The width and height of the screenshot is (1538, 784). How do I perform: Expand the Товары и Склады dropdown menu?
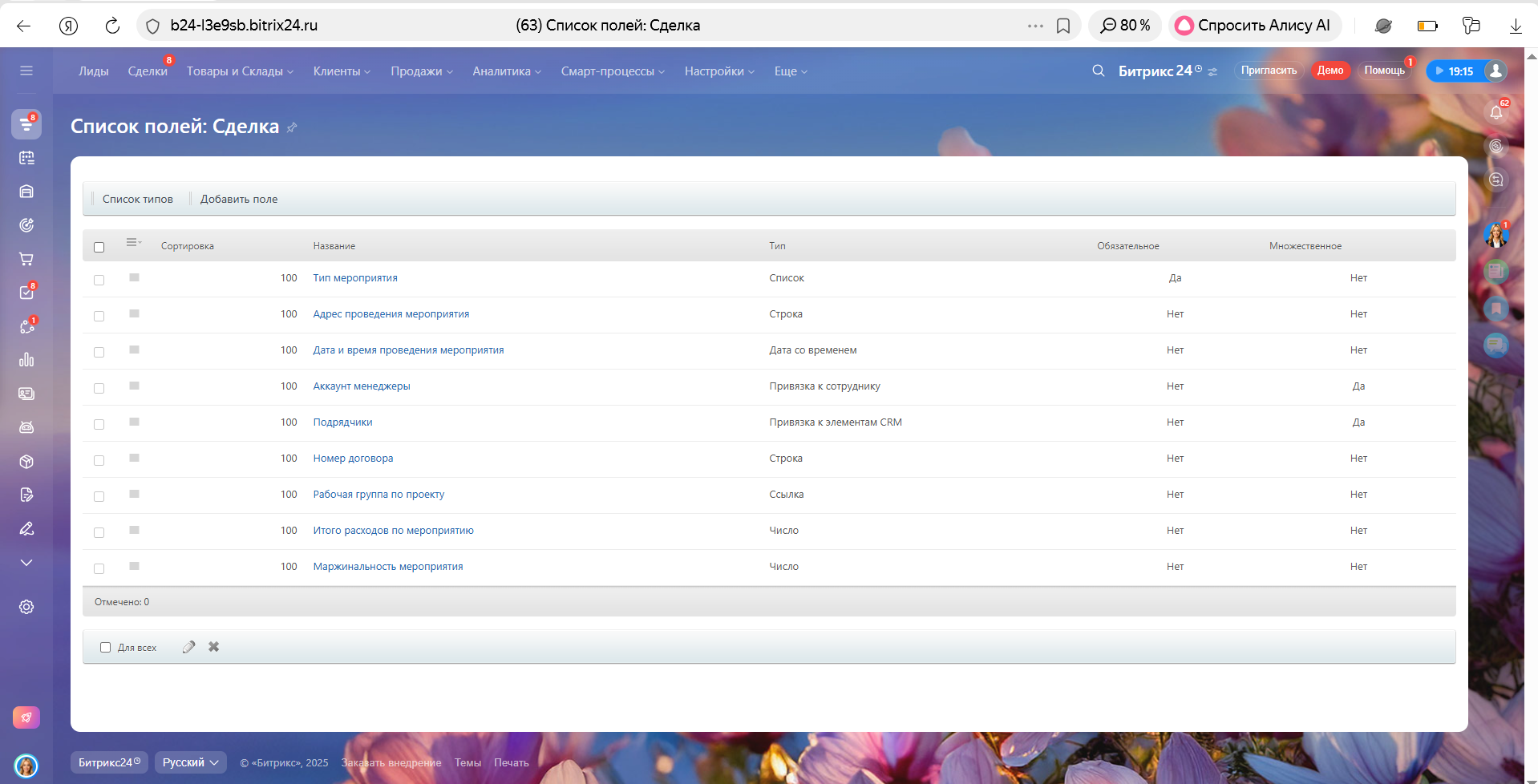coord(240,71)
